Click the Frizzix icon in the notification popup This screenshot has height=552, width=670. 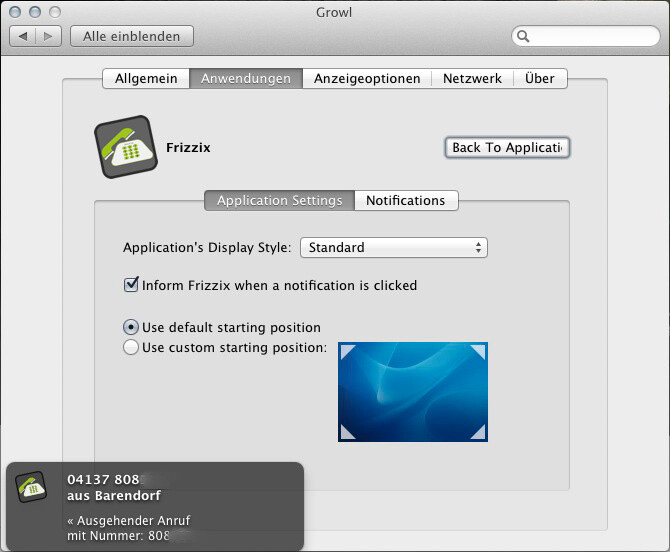click(x=32, y=487)
